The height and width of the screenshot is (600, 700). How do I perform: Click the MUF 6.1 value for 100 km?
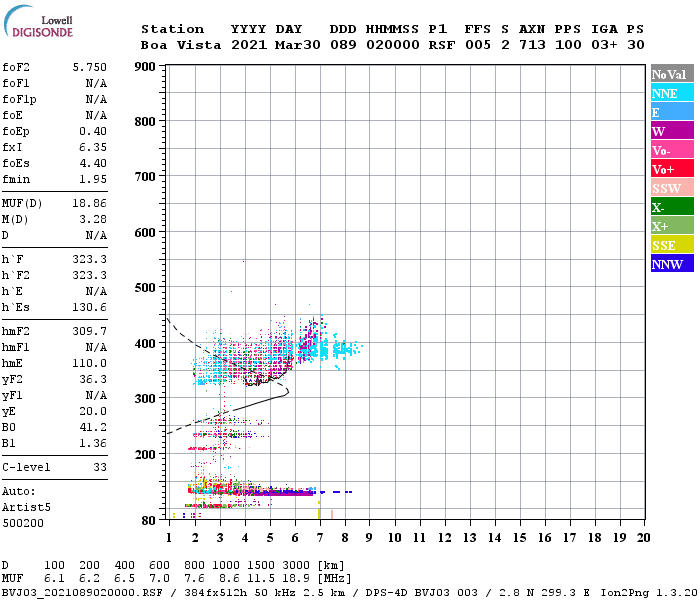[x=54, y=579]
